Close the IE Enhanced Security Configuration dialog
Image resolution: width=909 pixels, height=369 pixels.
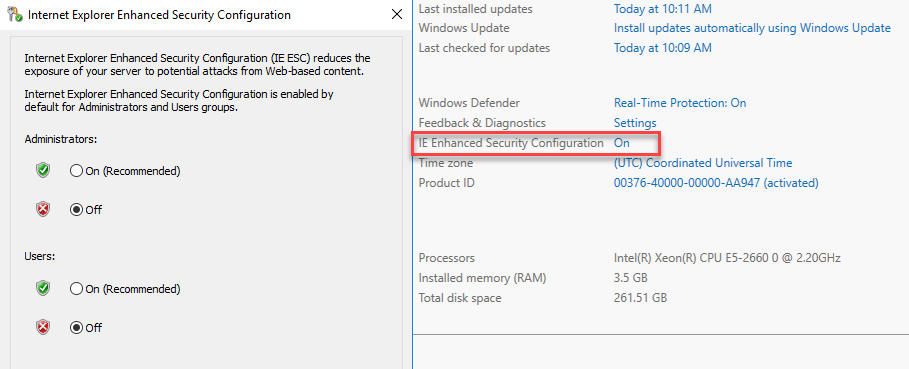[397, 14]
